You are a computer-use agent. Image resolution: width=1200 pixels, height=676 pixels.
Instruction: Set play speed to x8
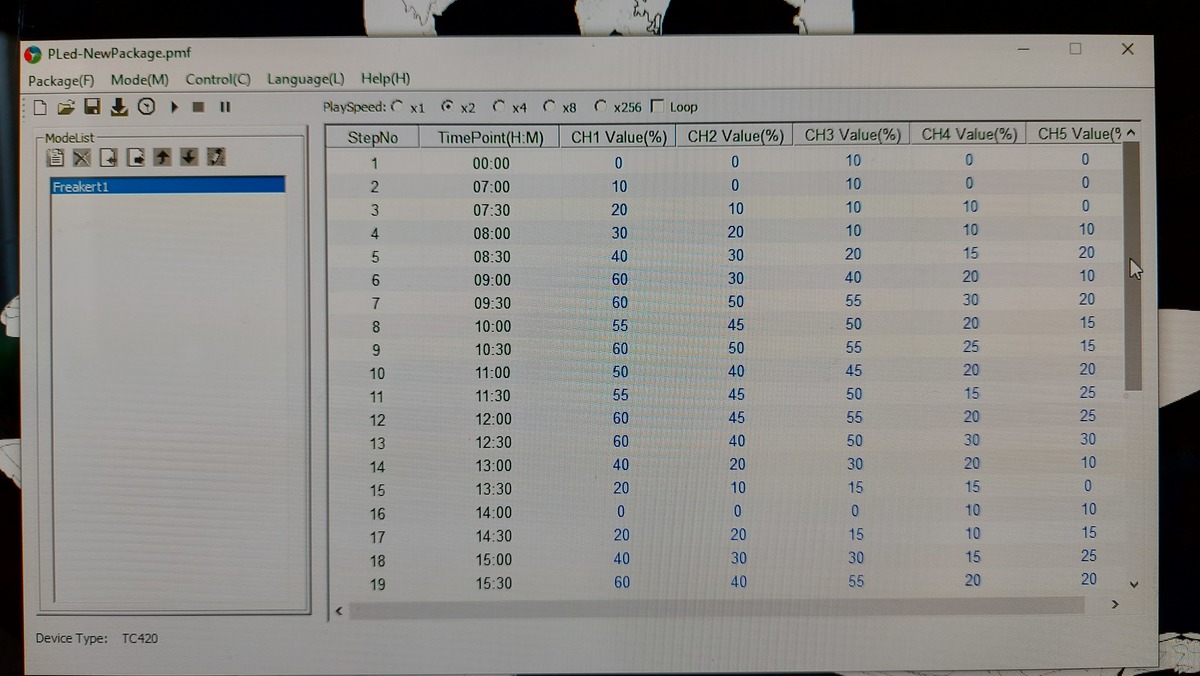tap(550, 106)
